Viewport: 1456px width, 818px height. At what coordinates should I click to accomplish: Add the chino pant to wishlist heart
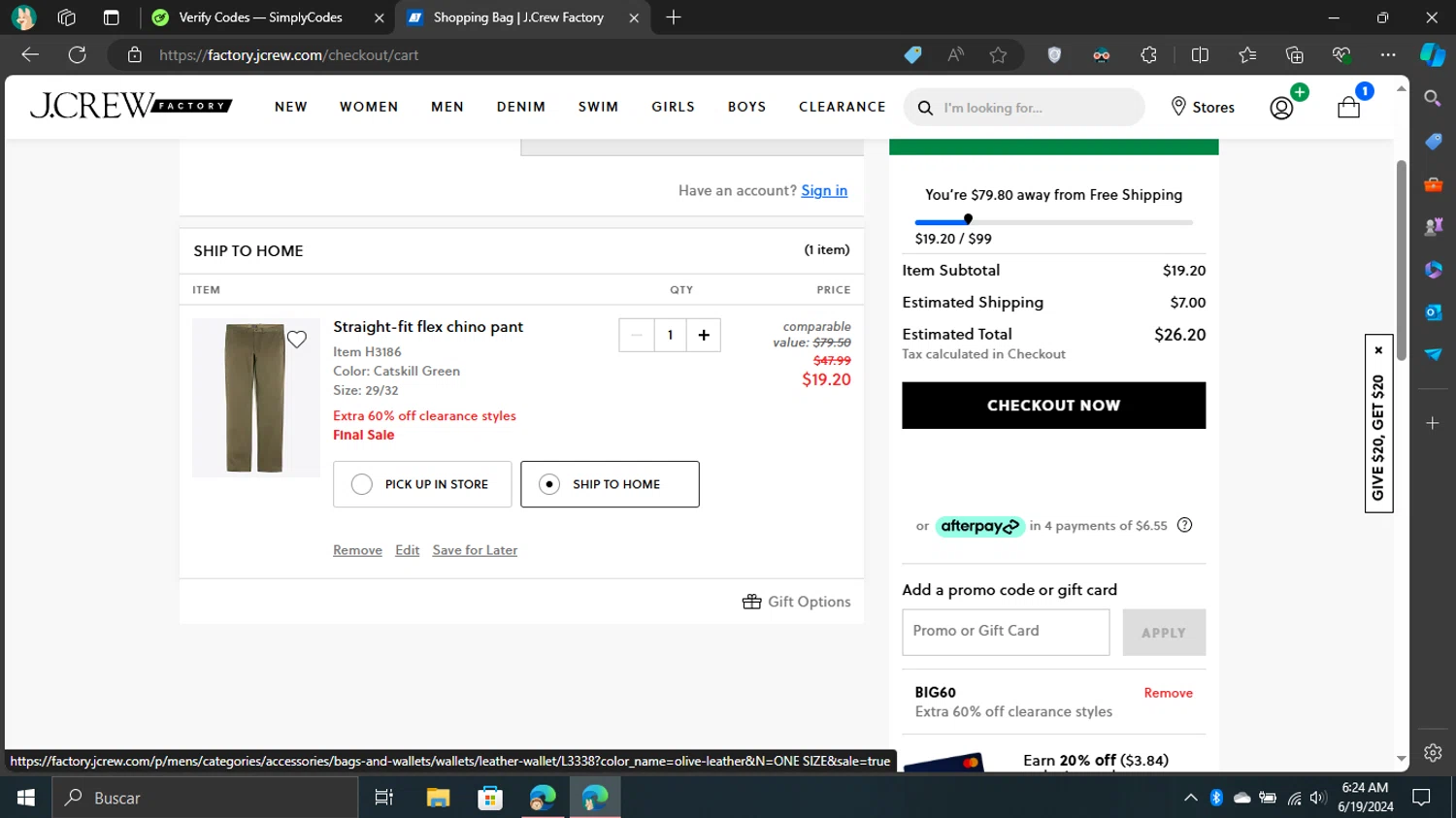click(x=297, y=339)
